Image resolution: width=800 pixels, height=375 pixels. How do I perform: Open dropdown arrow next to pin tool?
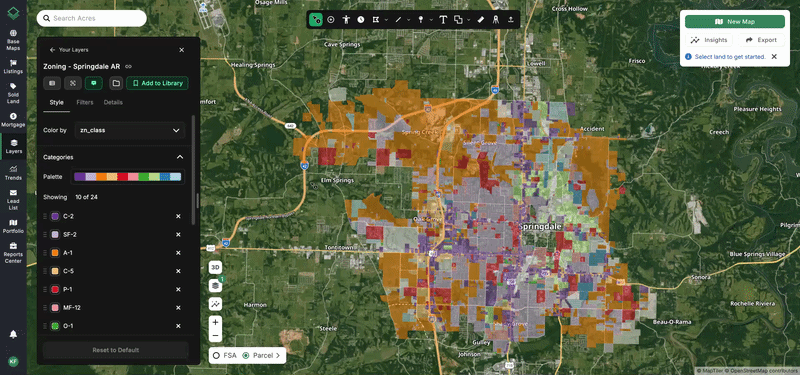click(x=431, y=20)
